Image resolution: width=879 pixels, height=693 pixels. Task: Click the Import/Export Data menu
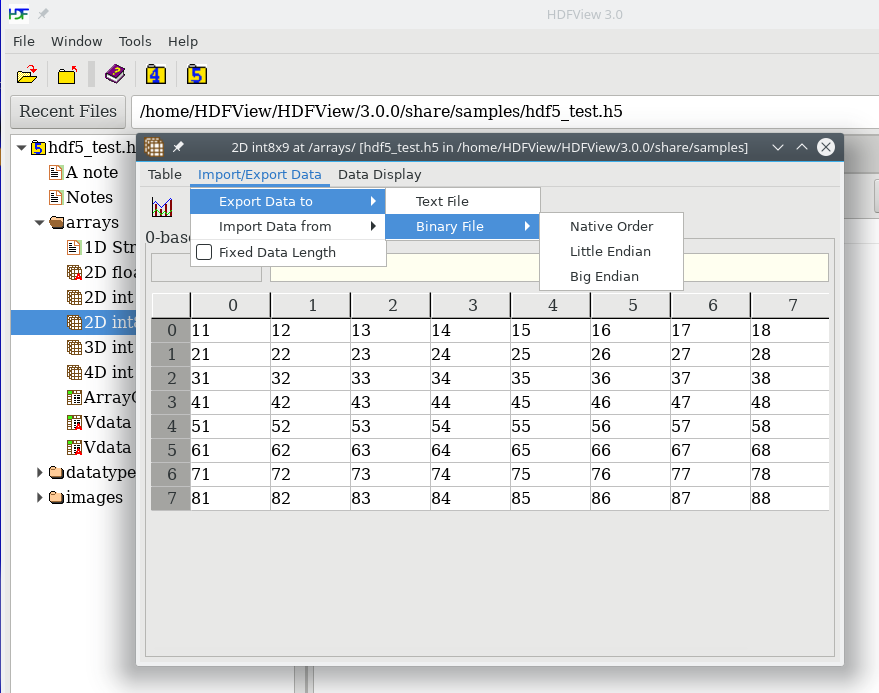tap(260, 175)
